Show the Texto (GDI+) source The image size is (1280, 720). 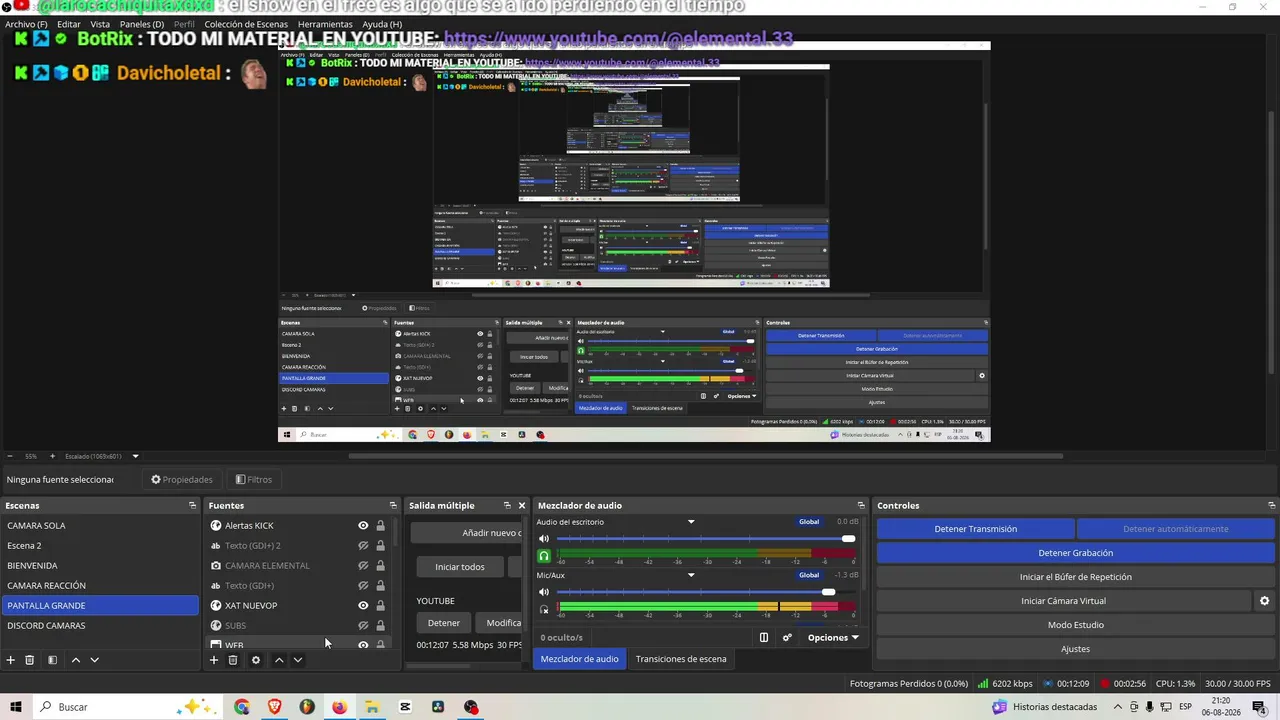click(x=363, y=586)
